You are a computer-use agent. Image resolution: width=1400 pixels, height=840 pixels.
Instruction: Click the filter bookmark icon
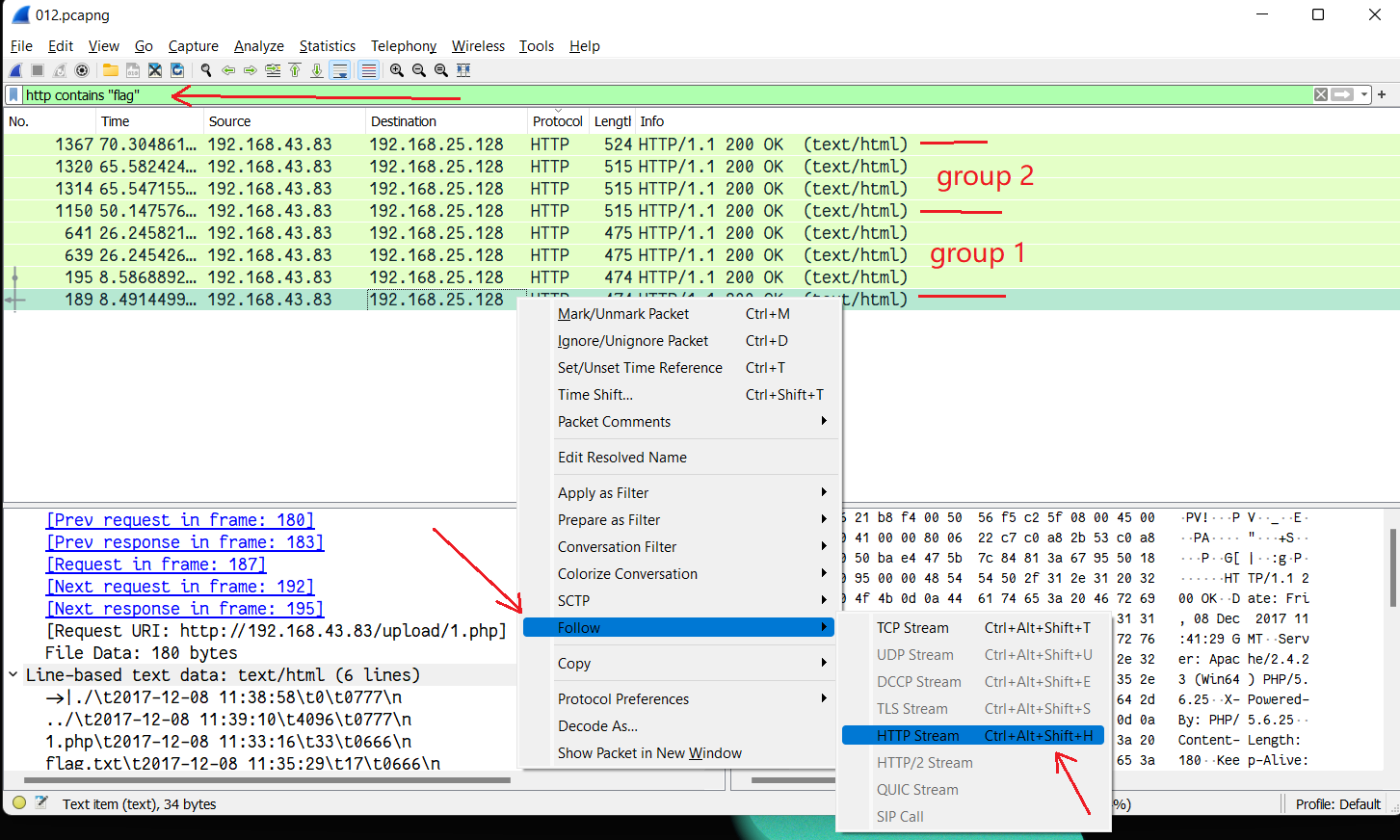(x=13, y=94)
